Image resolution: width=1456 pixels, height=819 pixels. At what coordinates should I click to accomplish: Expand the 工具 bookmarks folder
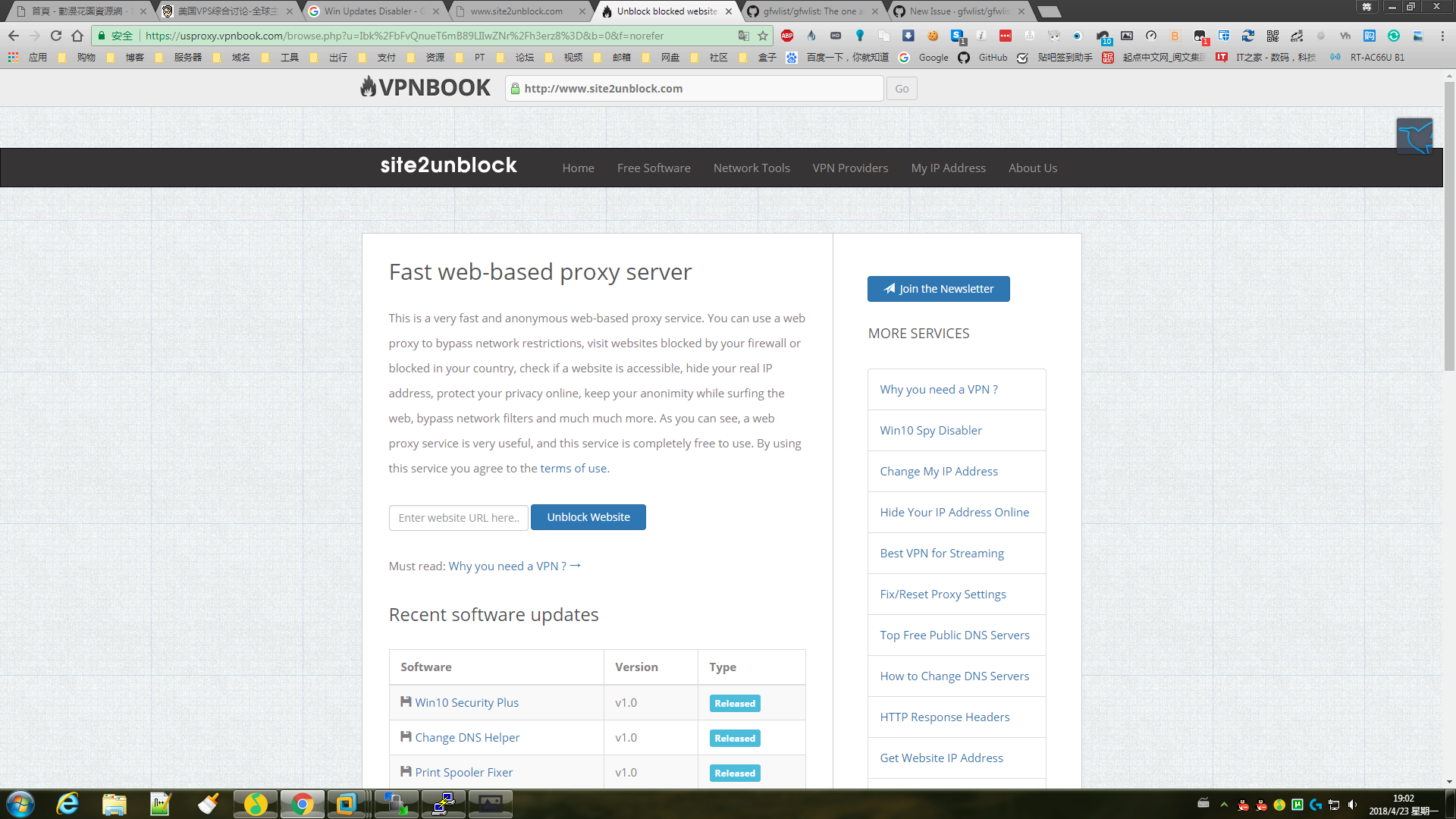coord(289,57)
